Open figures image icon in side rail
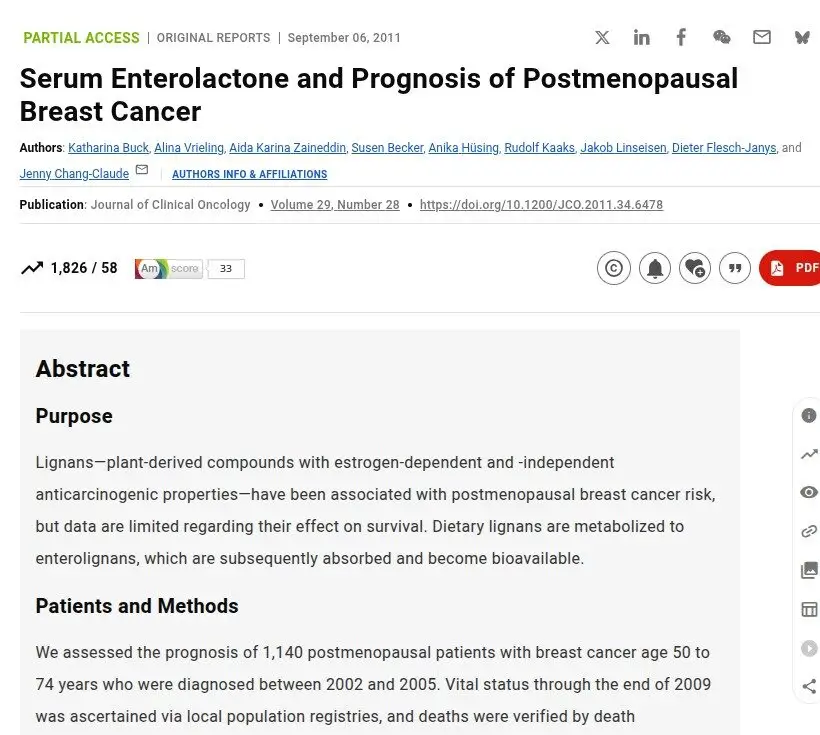 (x=809, y=570)
